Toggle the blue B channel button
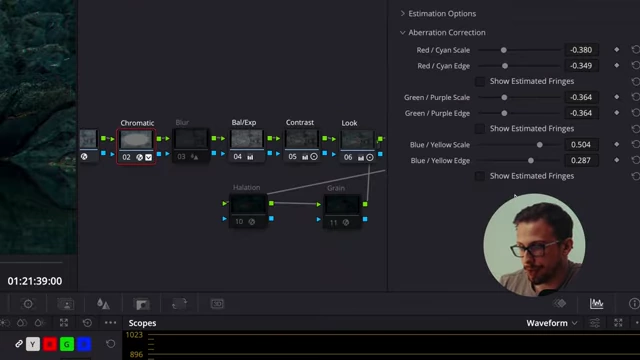 coord(84,344)
